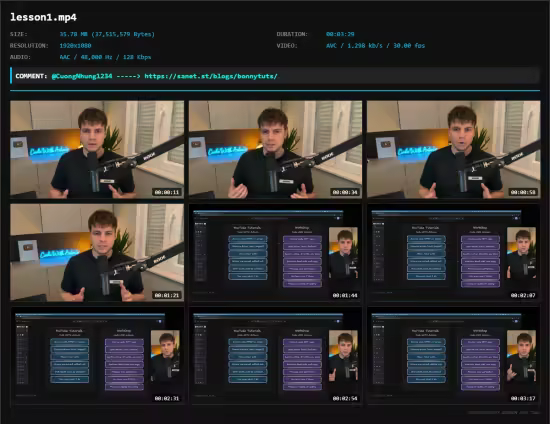Screen dimensions: 550x424
Task: Open the thumbnail timestamped 00:00:34
Action: 275,149
